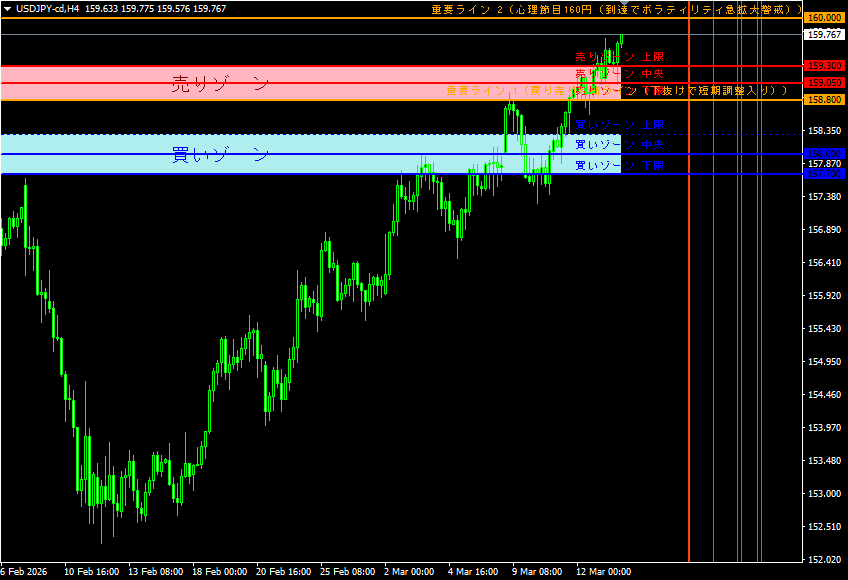
Task: Click the 12 Mar 00:00 time axis label
Action: [603, 572]
